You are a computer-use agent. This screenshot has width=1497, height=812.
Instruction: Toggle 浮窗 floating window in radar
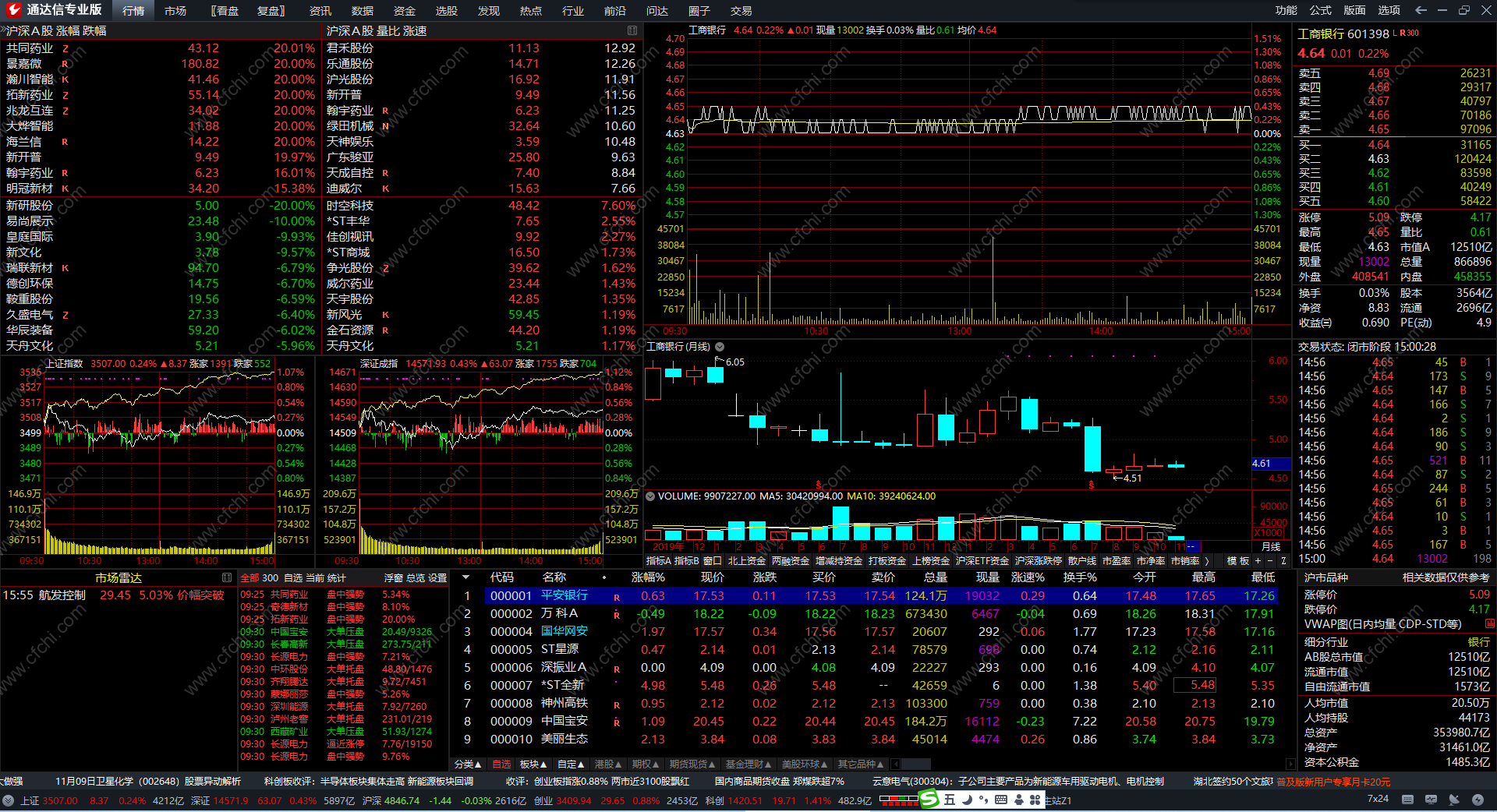(x=394, y=578)
